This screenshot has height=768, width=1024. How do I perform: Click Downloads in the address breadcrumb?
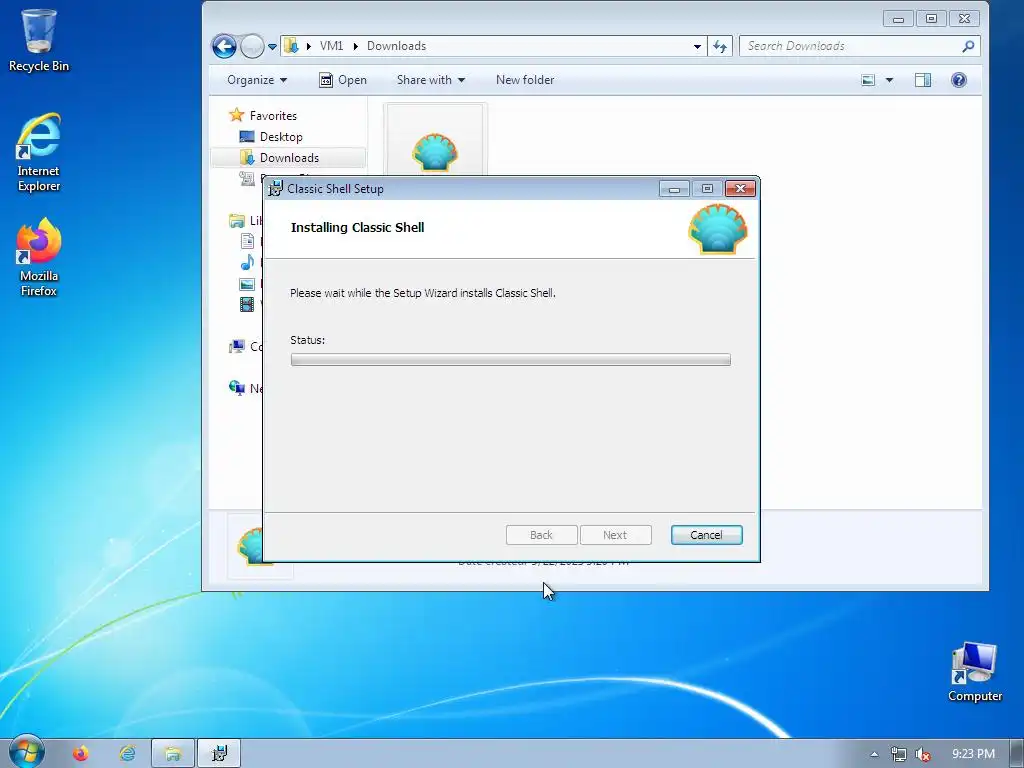(396, 46)
